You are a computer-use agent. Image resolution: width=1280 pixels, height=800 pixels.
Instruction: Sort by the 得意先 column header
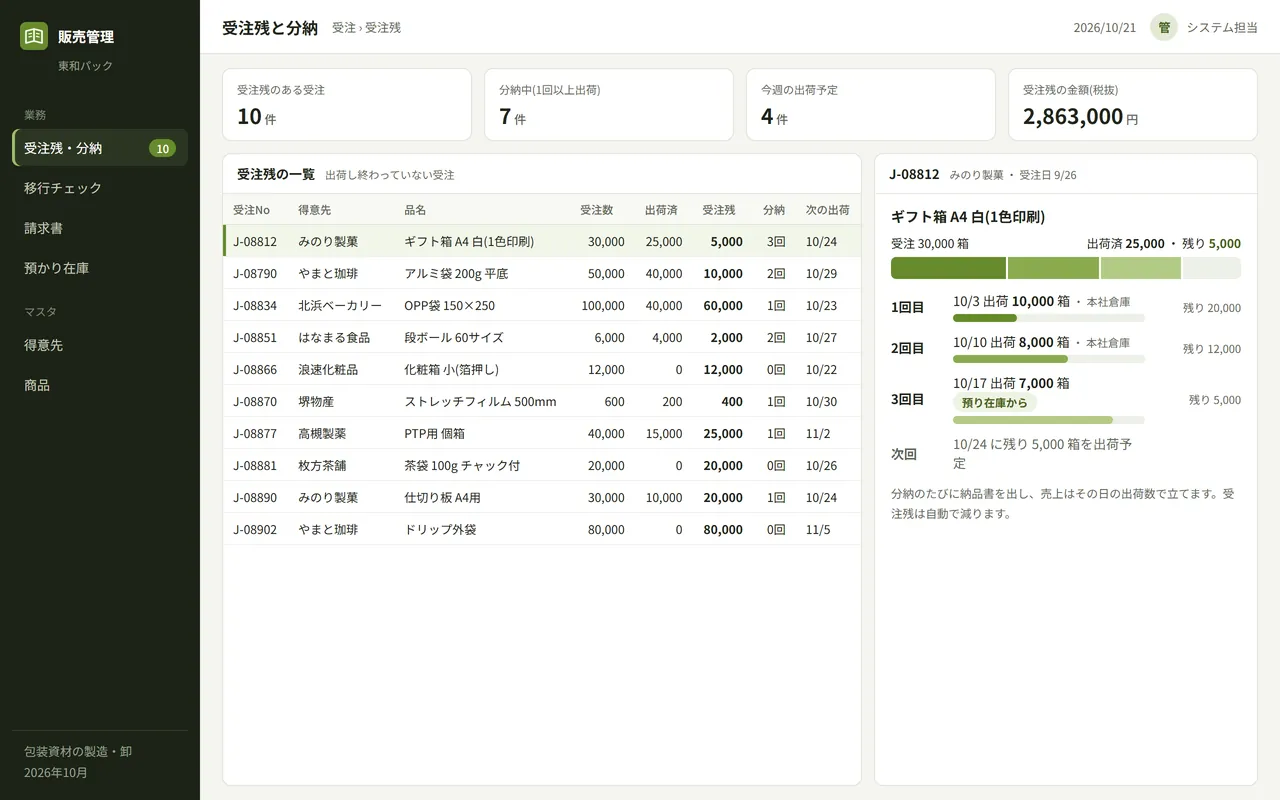pyautogui.click(x=316, y=210)
